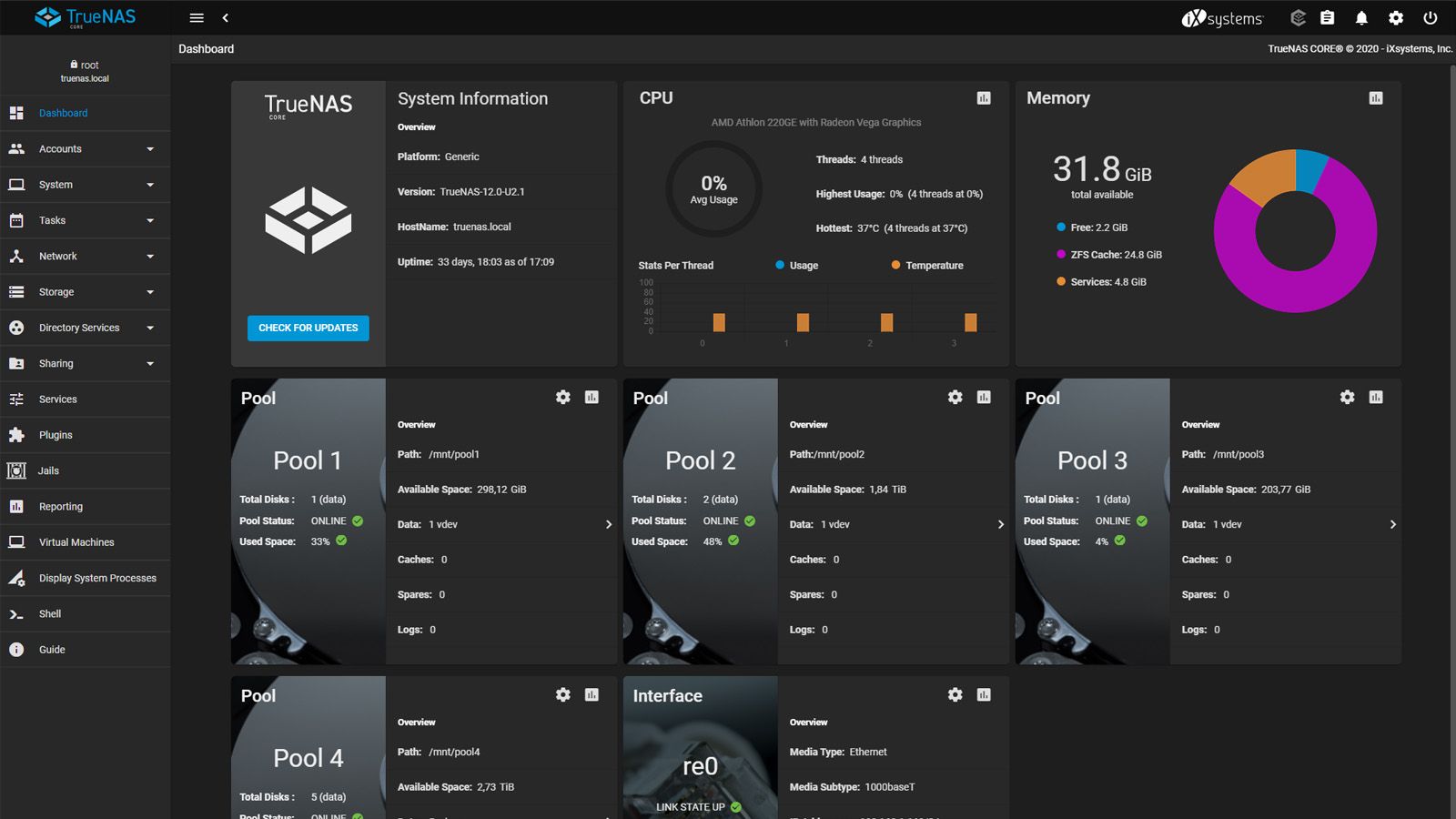Open the iXsystems logo link
This screenshot has width=1456, height=819.
[1222, 18]
